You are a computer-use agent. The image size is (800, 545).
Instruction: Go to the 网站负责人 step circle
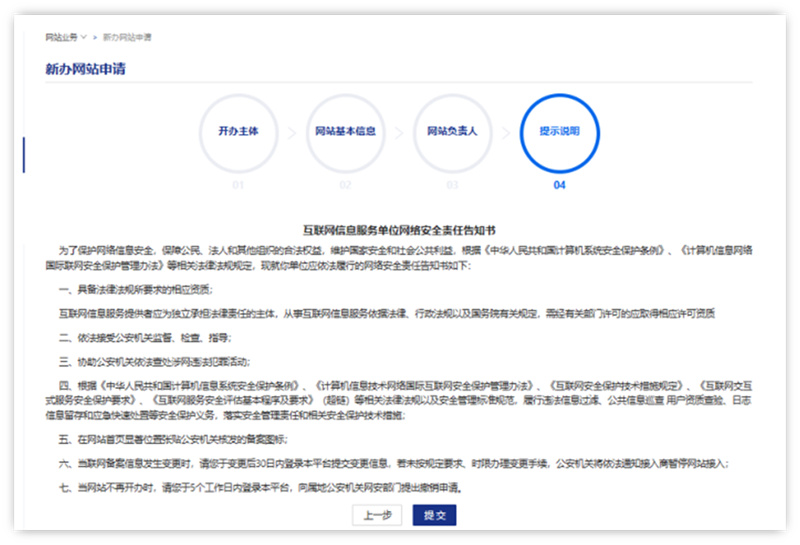click(x=452, y=131)
